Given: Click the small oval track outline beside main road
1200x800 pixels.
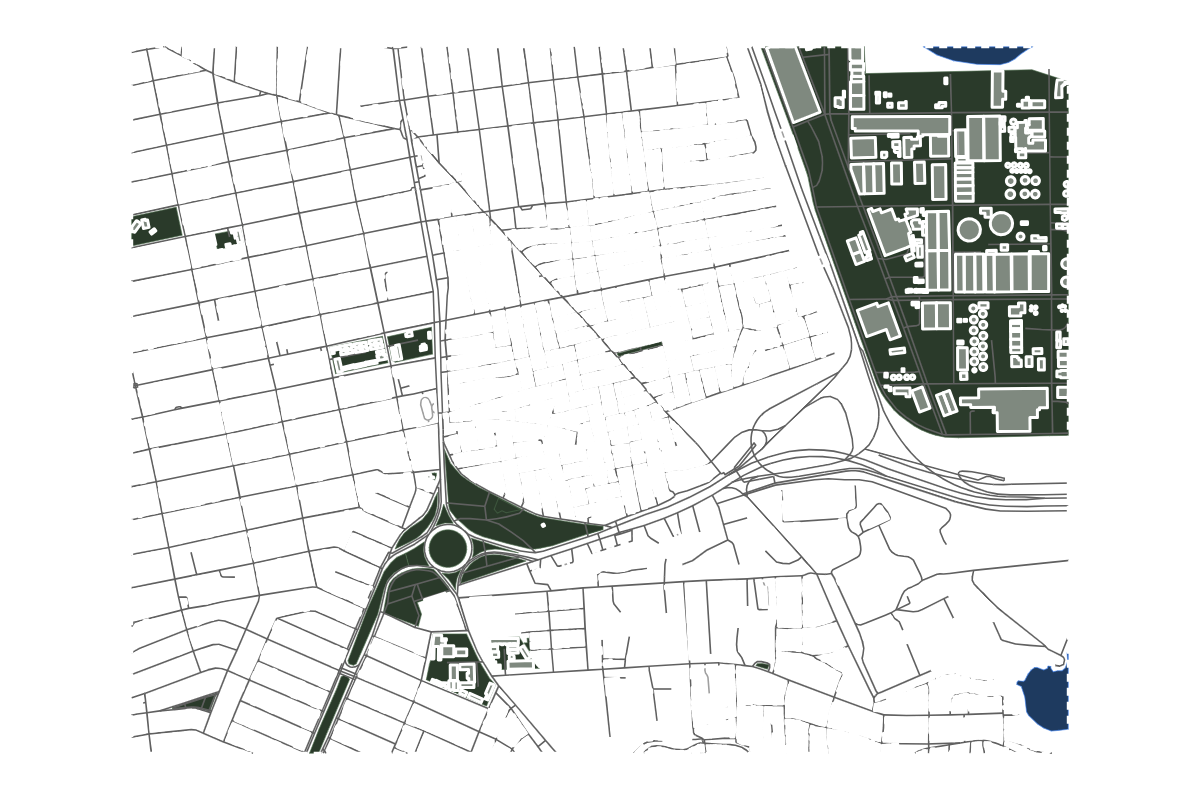Looking at the screenshot, I should pyautogui.click(x=428, y=408).
